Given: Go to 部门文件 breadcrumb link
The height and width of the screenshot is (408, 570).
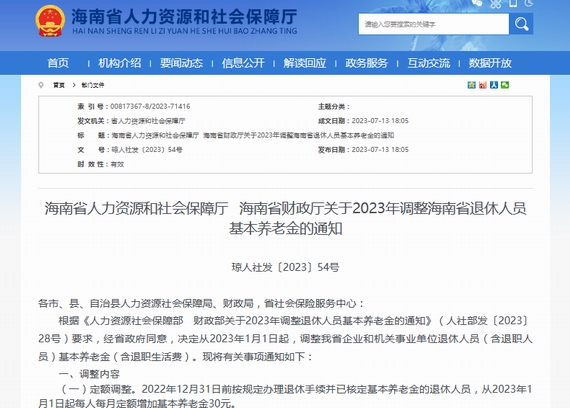Looking at the screenshot, I should (93, 85).
